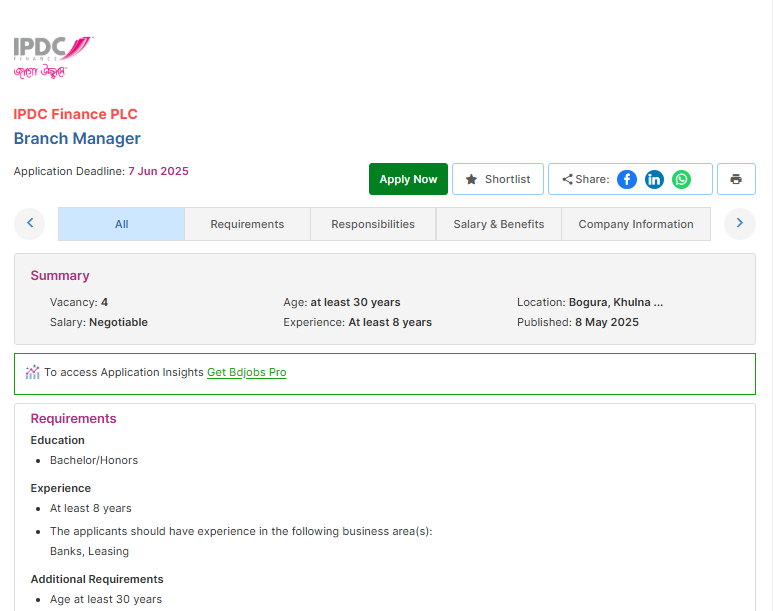The width and height of the screenshot is (773, 611).
Task: Click the Requirements section heading
Action: point(73,419)
